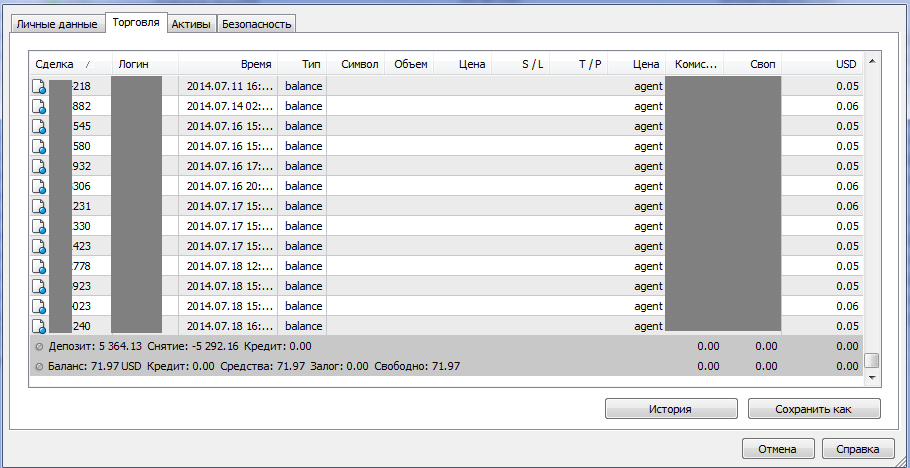The width and height of the screenshot is (910, 468).
Task: Click the deal icon in row ending 882
Action: (39, 107)
